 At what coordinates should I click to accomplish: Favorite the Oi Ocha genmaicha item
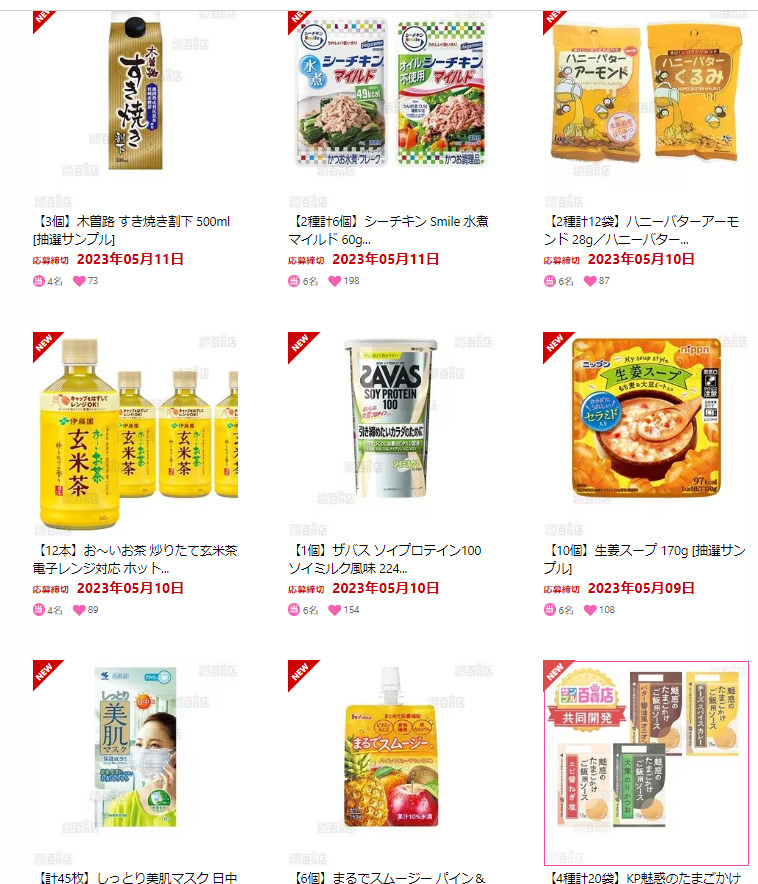pos(79,609)
